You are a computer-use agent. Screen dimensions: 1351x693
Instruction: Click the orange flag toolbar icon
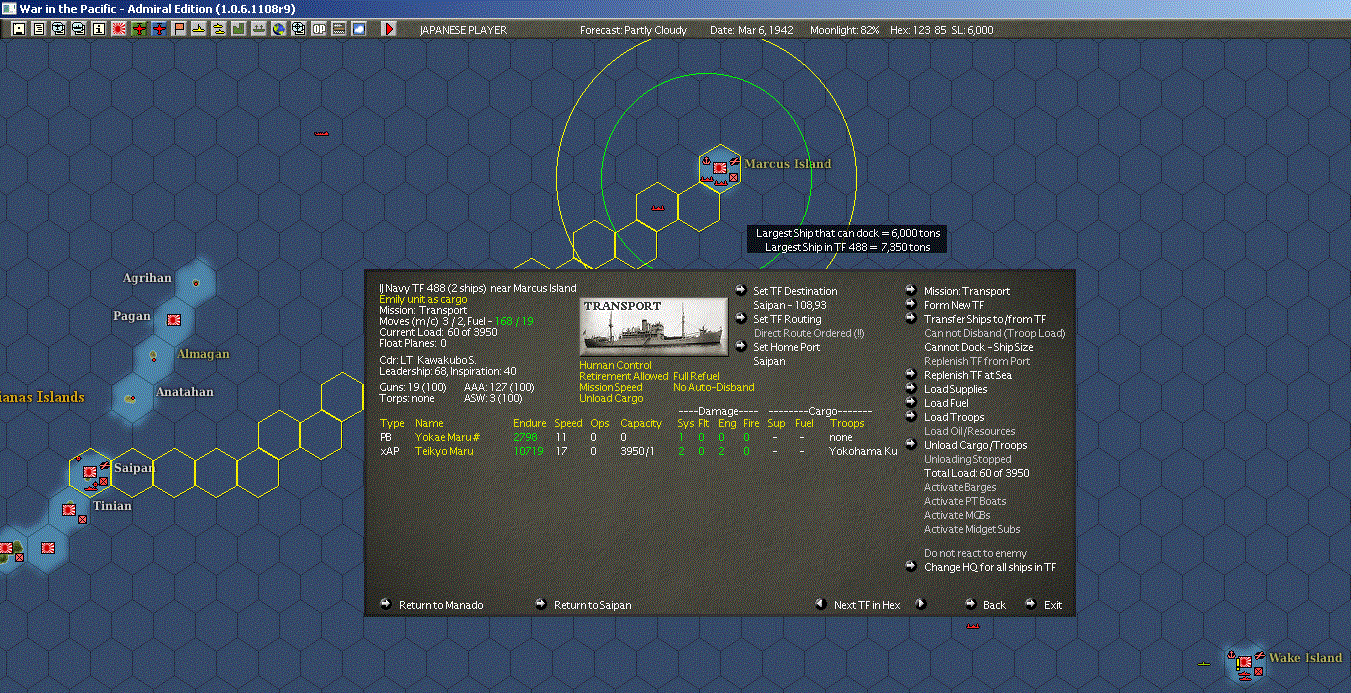pyautogui.click(x=179, y=29)
